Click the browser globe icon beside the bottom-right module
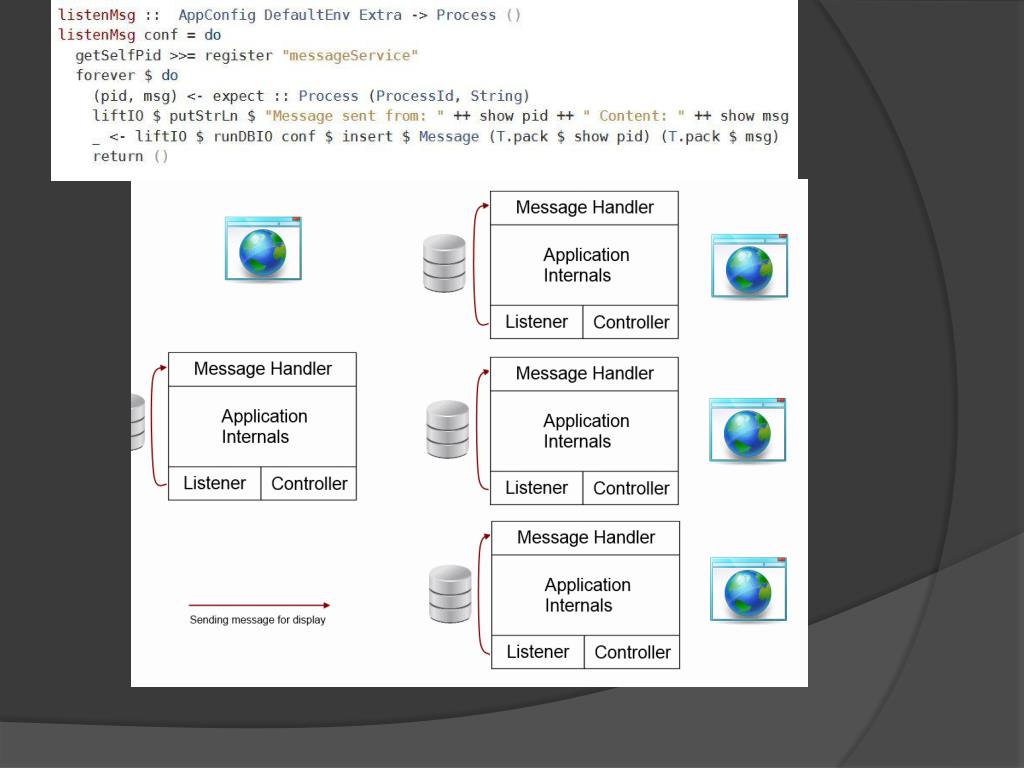Screen dimensions: 1024x768 [748, 590]
